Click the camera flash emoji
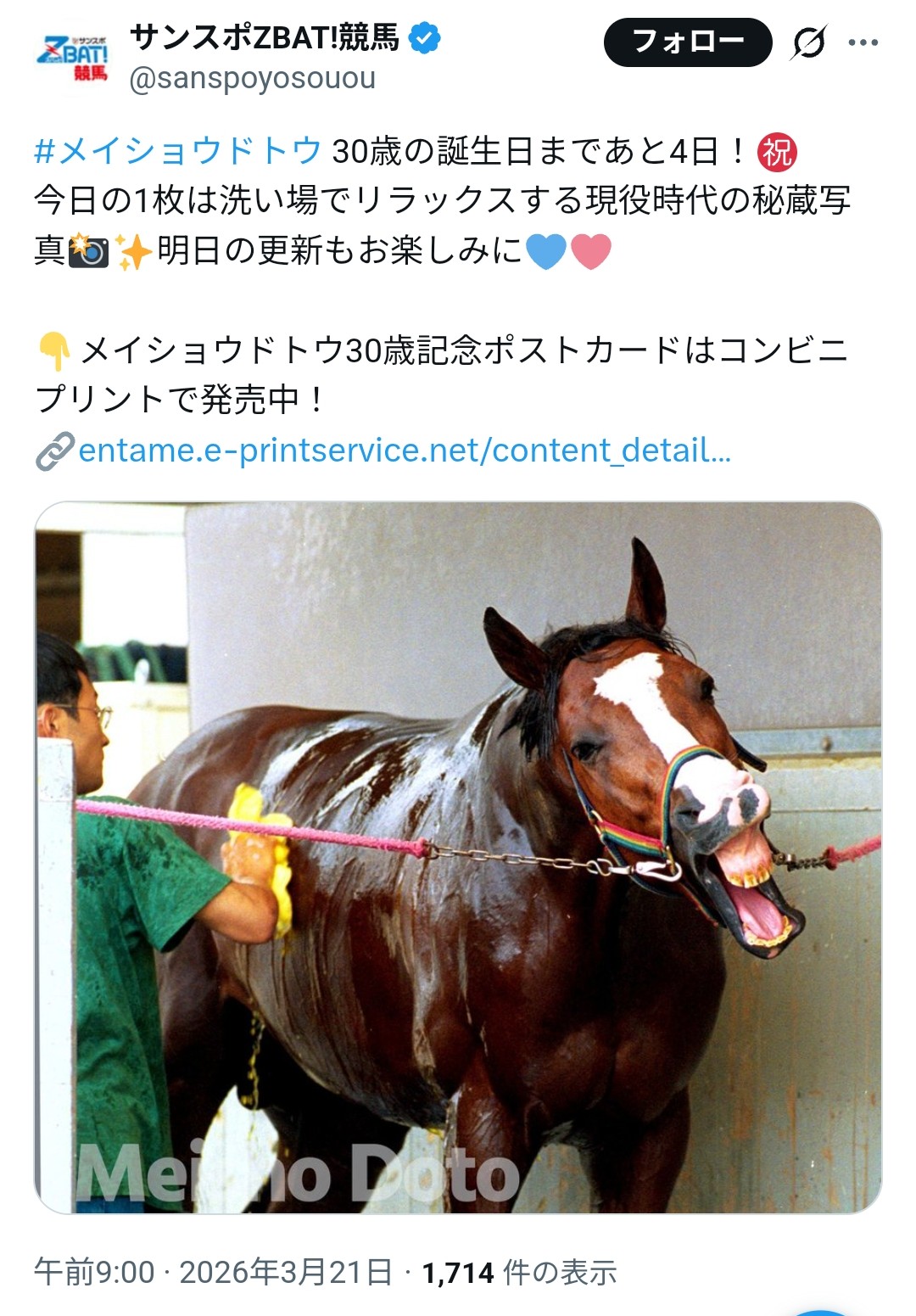Image resolution: width=916 pixels, height=1316 pixels. coord(89,250)
